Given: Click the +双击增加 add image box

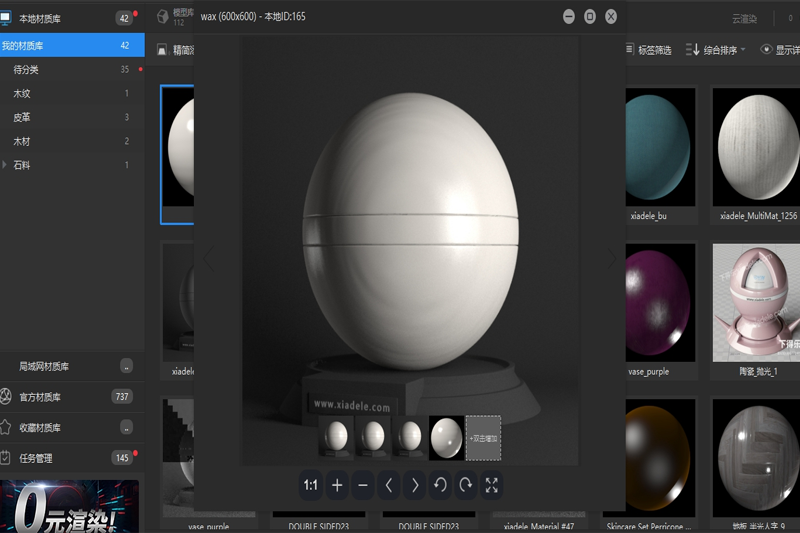Looking at the screenshot, I should click(x=483, y=438).
